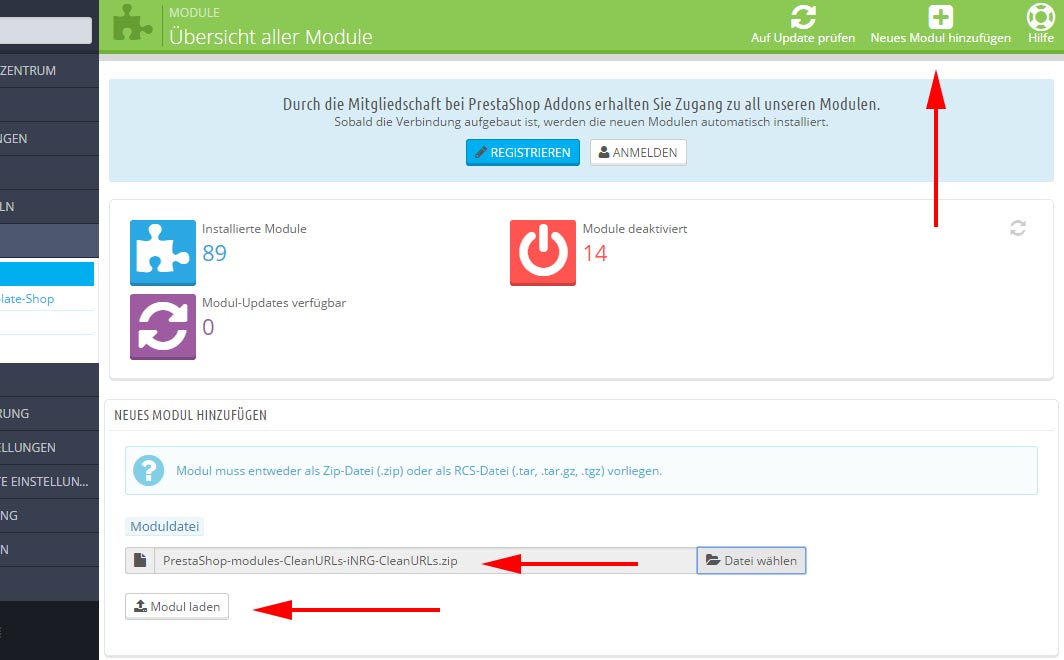Click Neues Modul hinzufügen plus icon
This screenshot has width=1064, height=660.
coord(940,17)
